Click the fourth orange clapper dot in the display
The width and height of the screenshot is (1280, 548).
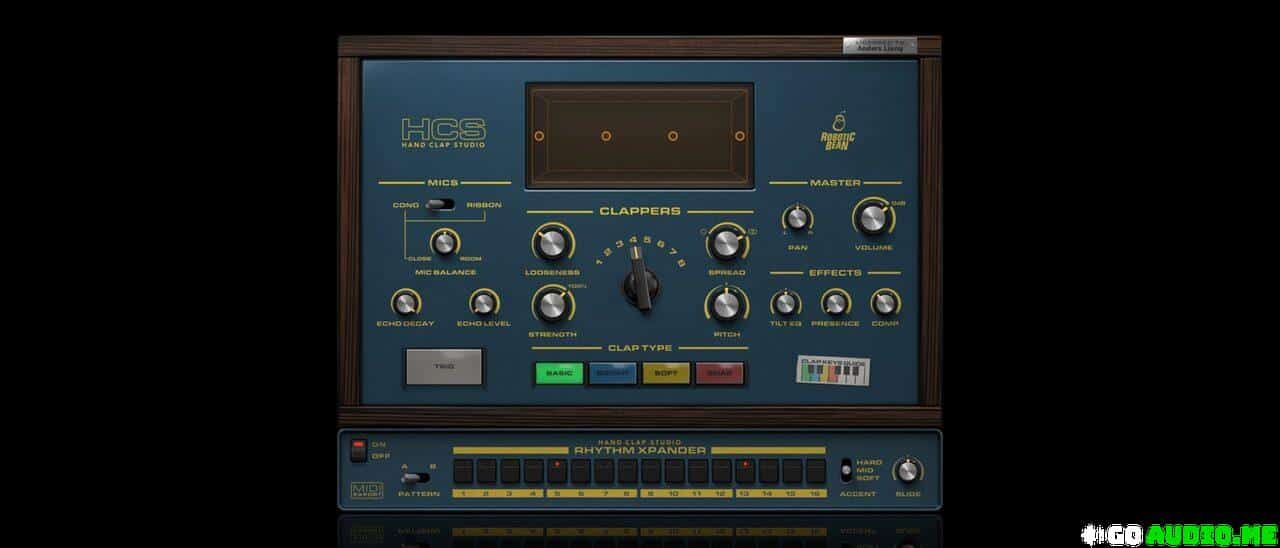click(739, 135)
